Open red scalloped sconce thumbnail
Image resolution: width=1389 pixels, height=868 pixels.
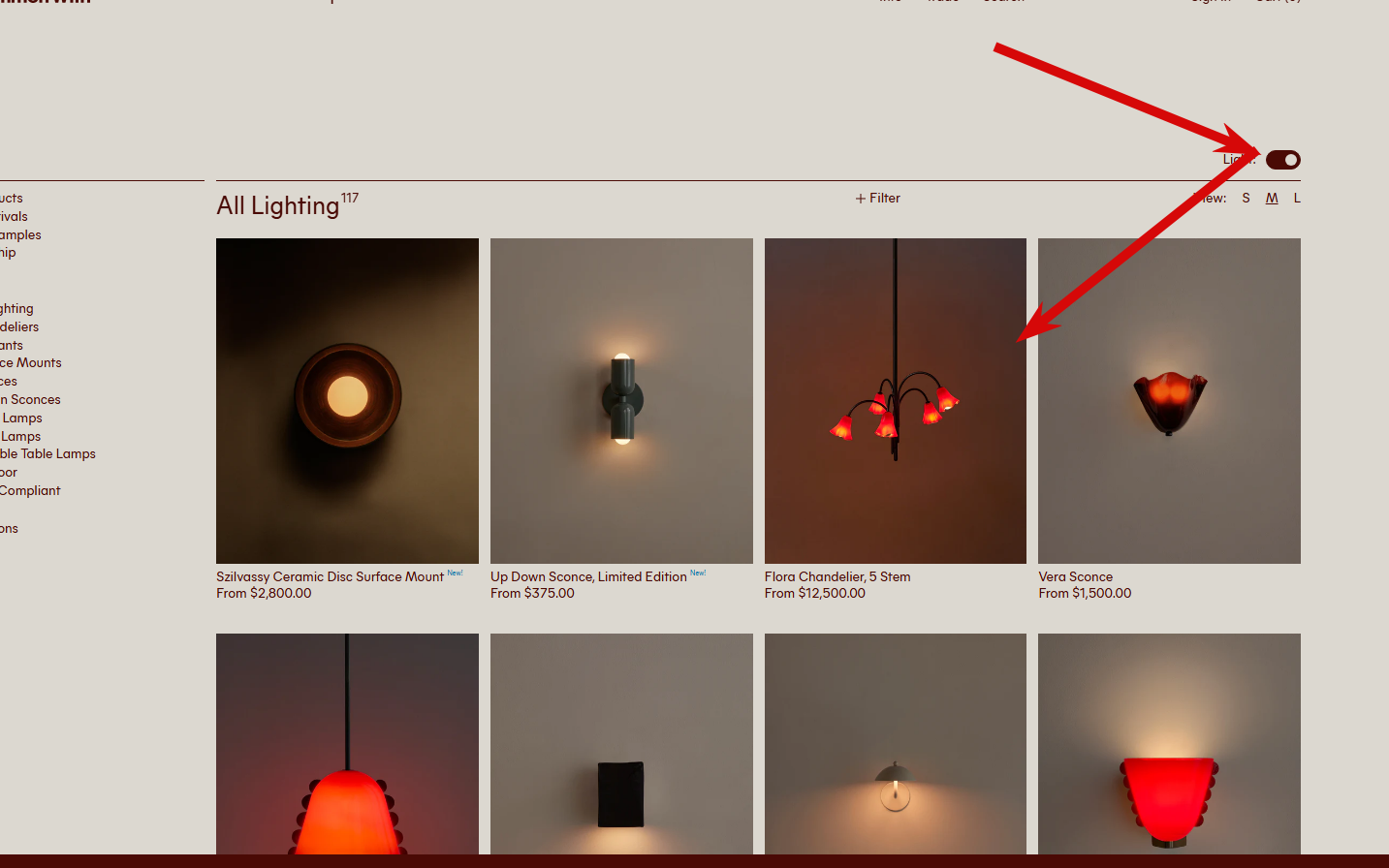[x=1169, y=744]
